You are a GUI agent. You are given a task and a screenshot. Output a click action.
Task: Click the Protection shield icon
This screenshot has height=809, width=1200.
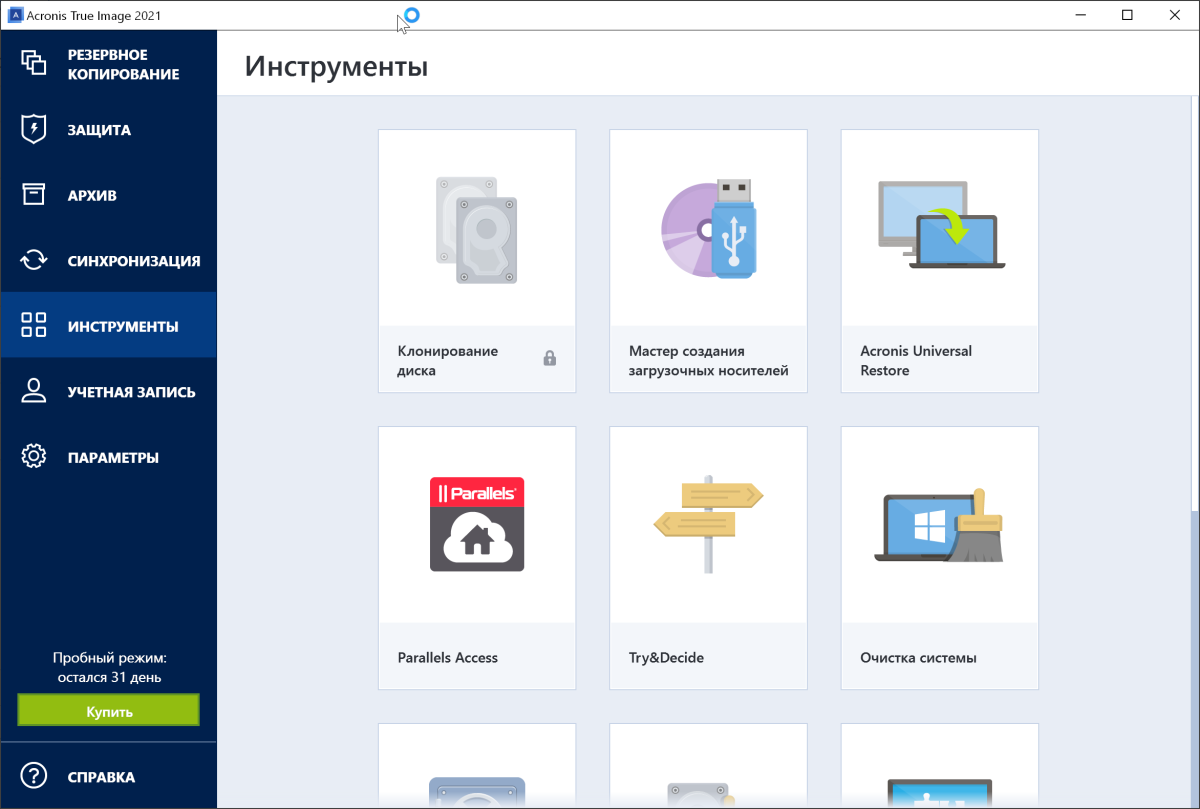pyautogui.click(x=34, y=129)
